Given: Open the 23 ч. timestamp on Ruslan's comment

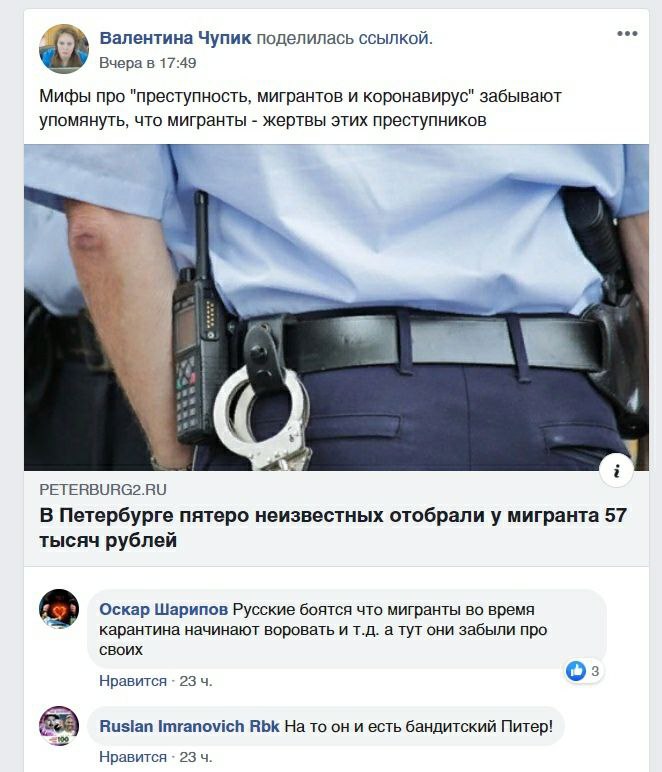Looking at the screenshot, I should point(196,757).
